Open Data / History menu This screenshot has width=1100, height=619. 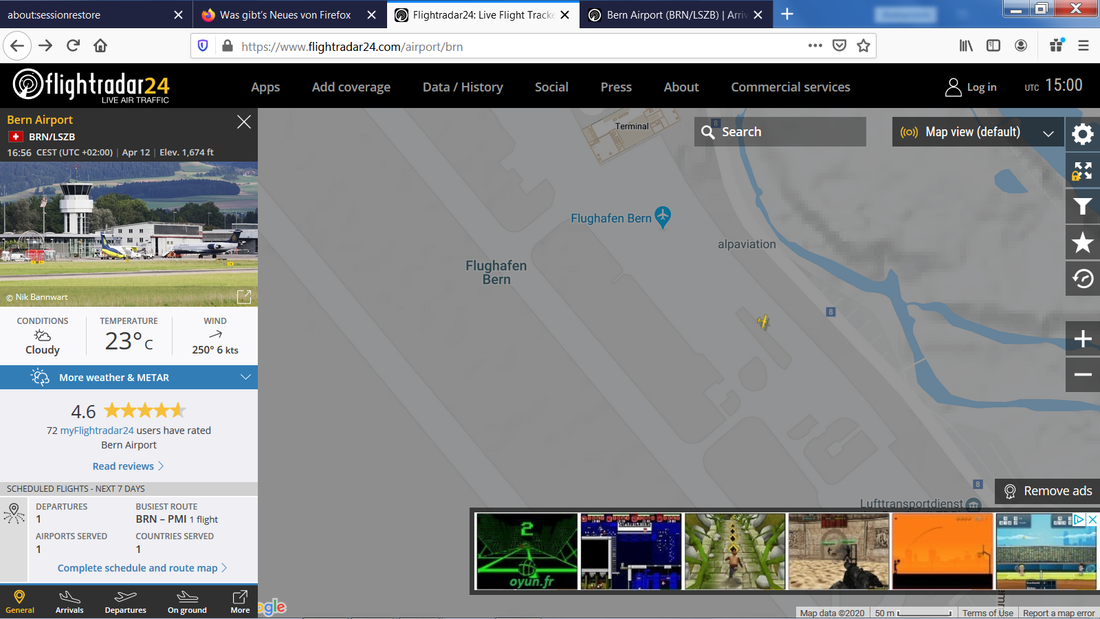click(x=462, y=87)
